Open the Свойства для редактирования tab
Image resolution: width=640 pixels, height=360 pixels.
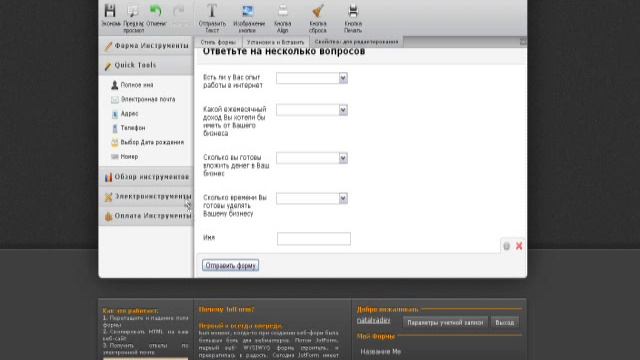[356, 42]
